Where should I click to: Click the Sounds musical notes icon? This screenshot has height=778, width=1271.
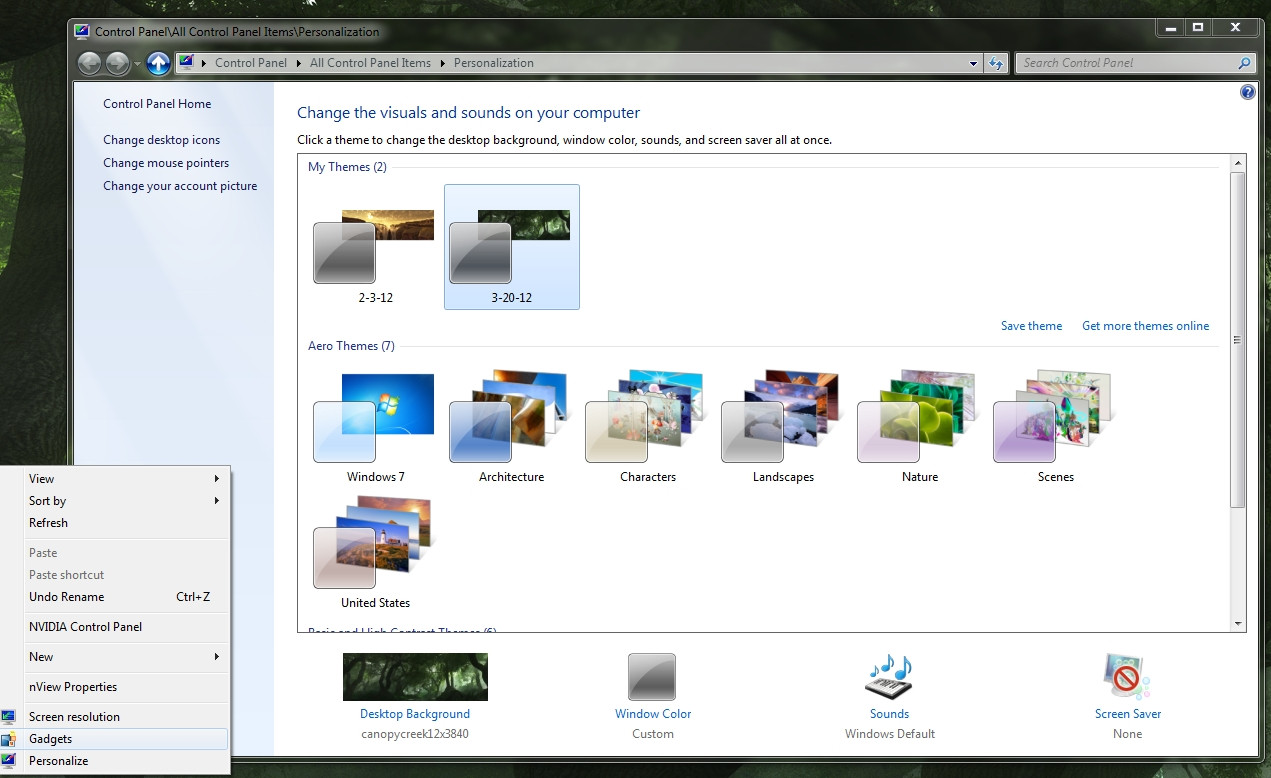pyautogui.click(x=889, y=677)
